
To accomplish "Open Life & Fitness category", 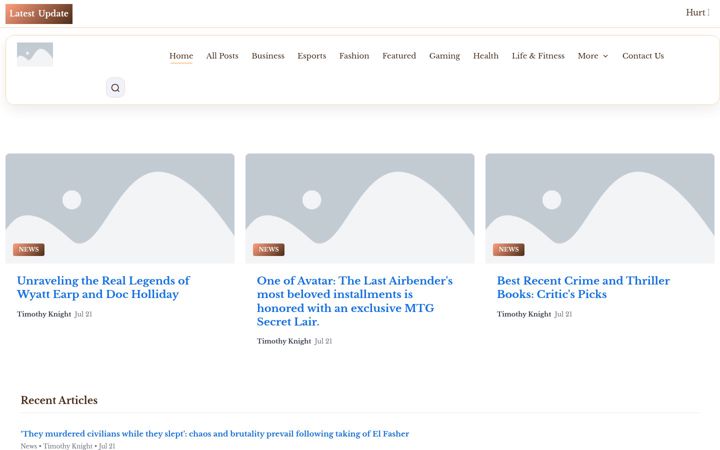I will pos(538,56).
